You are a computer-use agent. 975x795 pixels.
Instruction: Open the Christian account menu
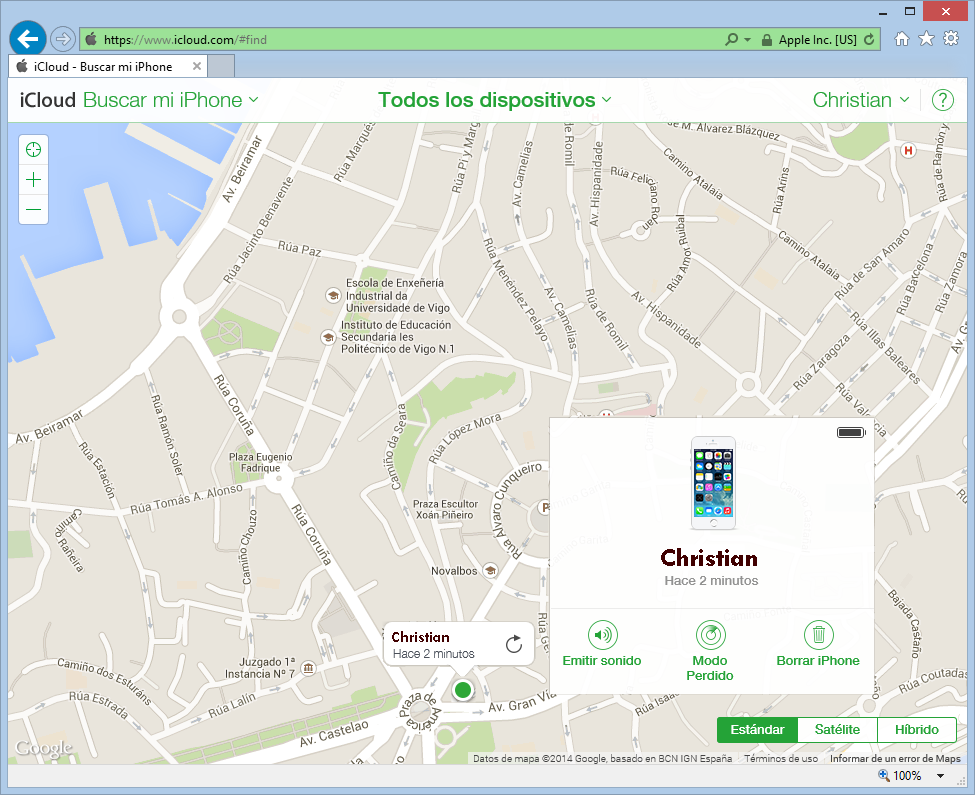[x=861, y=100]
